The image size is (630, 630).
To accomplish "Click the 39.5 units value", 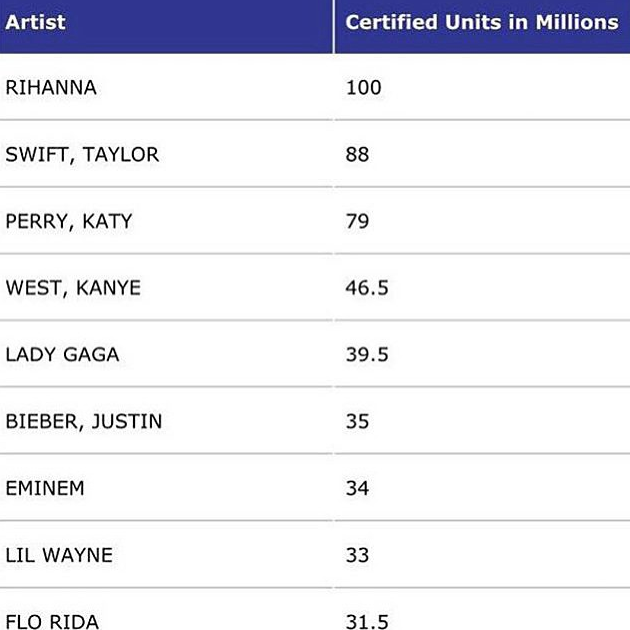I will (x=367, y=355).
